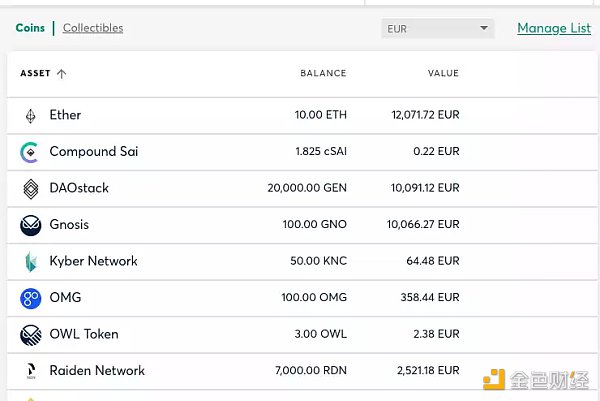Image resolution: width=600 pixels, height=401 pixels.
Task: Click the Kyber Network 64.48 EUR value
Action: pos(434,261)
